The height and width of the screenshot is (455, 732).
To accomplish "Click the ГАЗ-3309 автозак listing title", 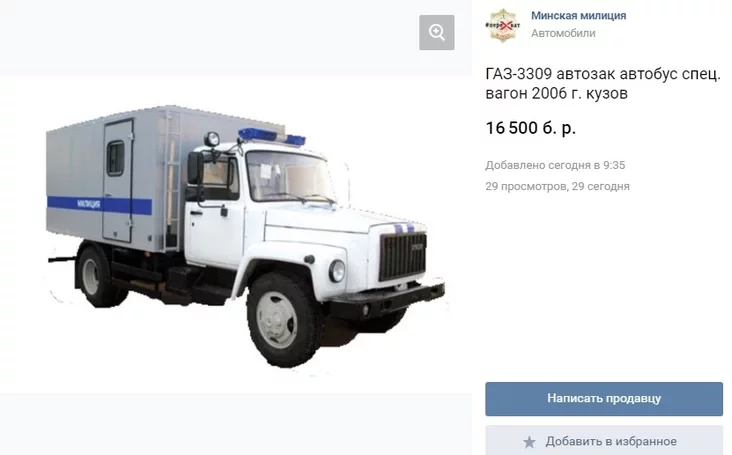I will [x=603, y=84].
